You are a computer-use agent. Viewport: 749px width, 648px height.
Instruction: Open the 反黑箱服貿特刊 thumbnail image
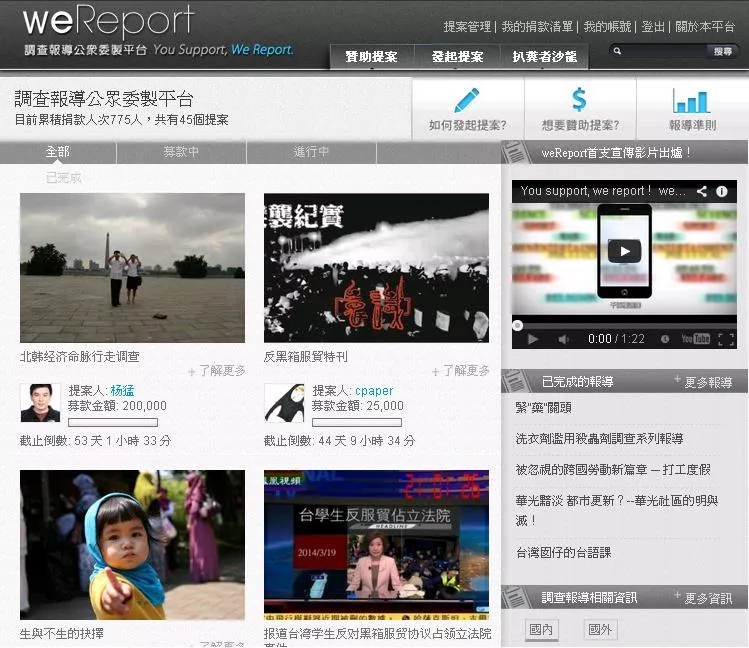[x=376, y=268]
